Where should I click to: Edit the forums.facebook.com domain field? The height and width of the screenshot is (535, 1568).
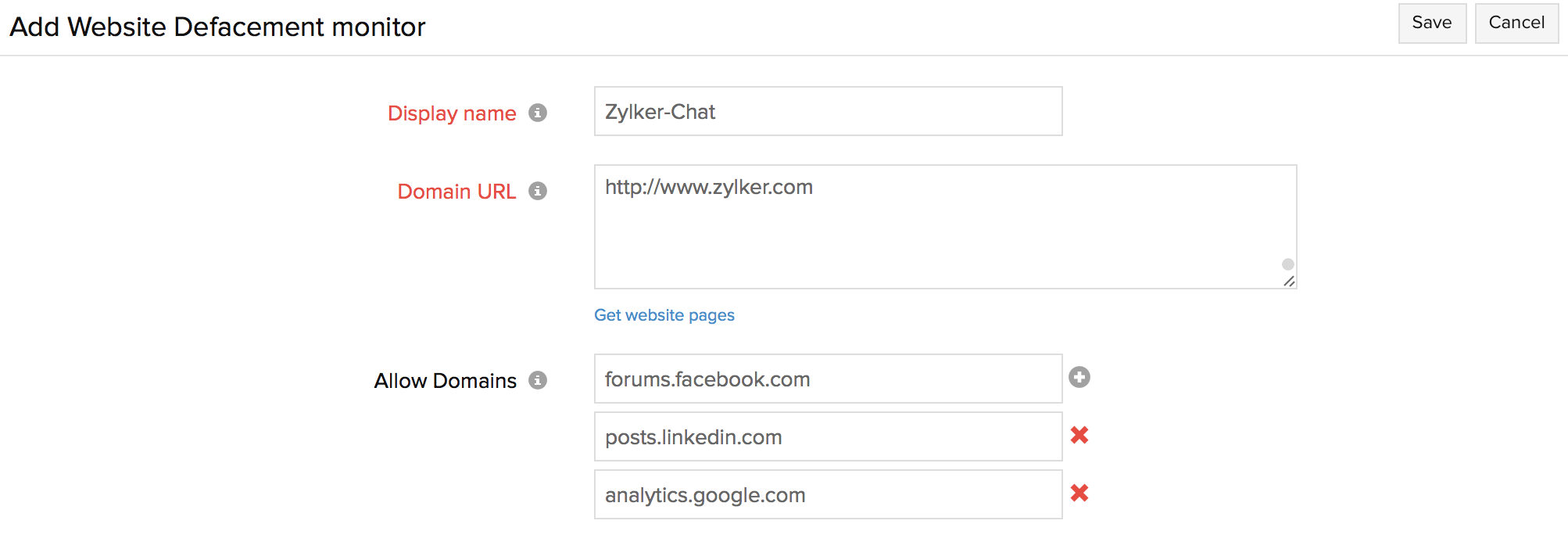pos(828,379)
